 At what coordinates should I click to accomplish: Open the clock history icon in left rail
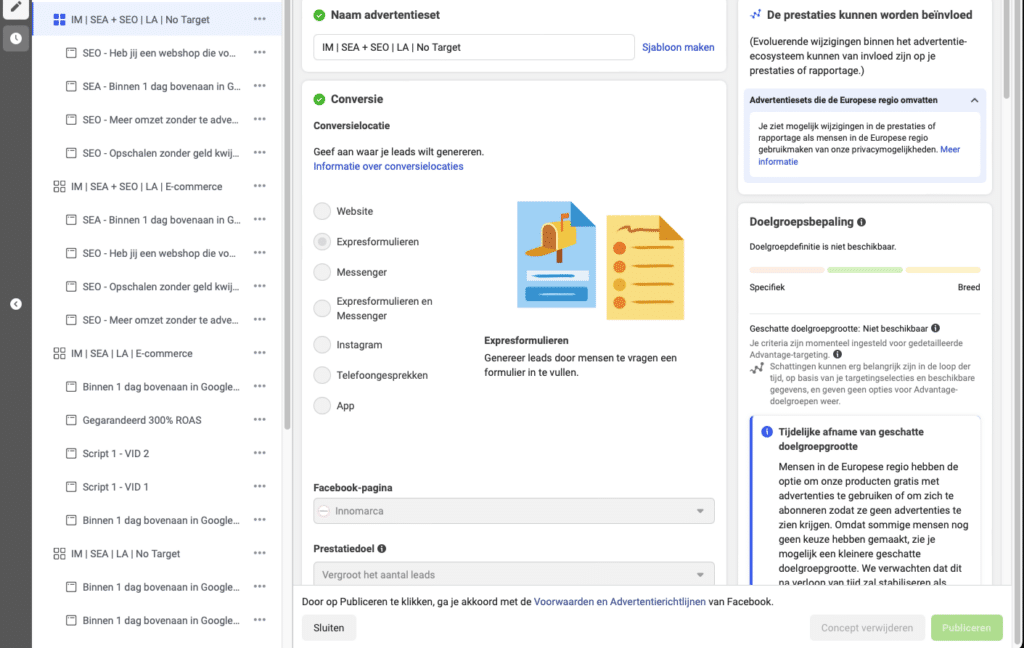click(15, 39)
